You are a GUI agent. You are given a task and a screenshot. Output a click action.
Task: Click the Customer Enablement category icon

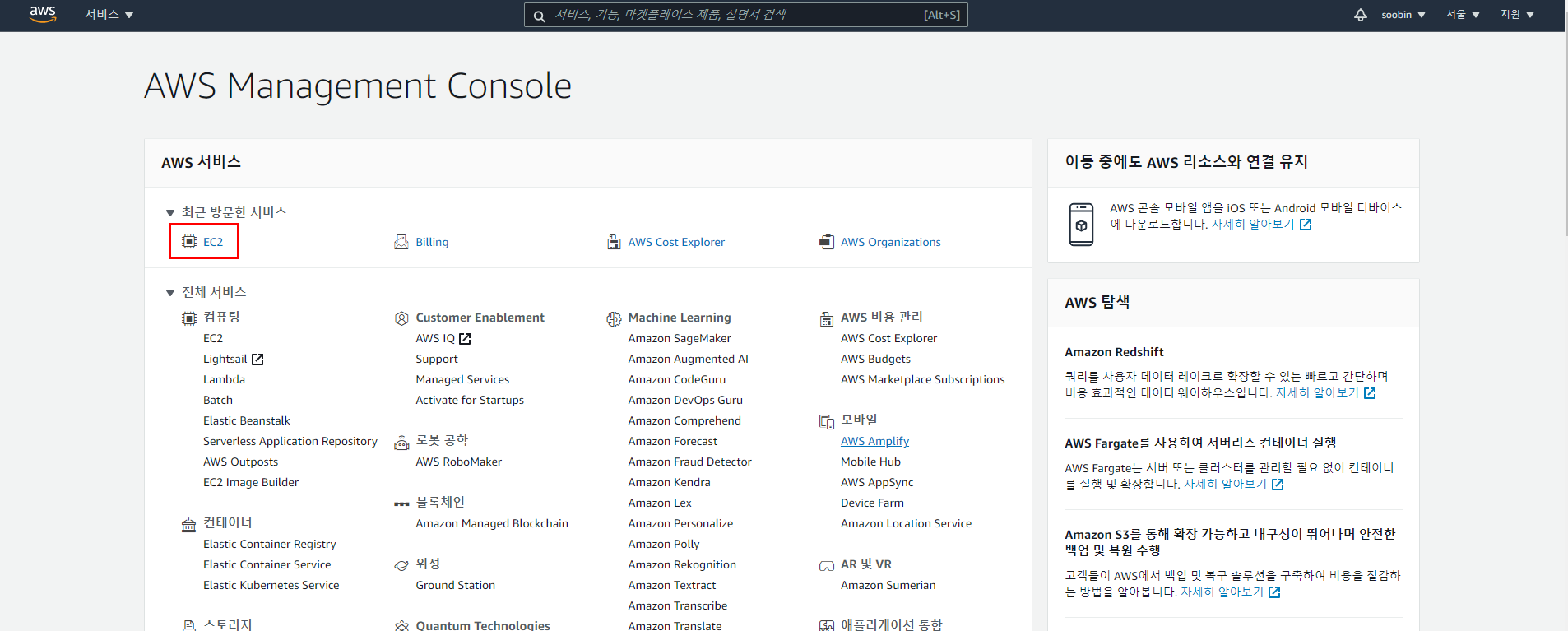tap(401, 318)
